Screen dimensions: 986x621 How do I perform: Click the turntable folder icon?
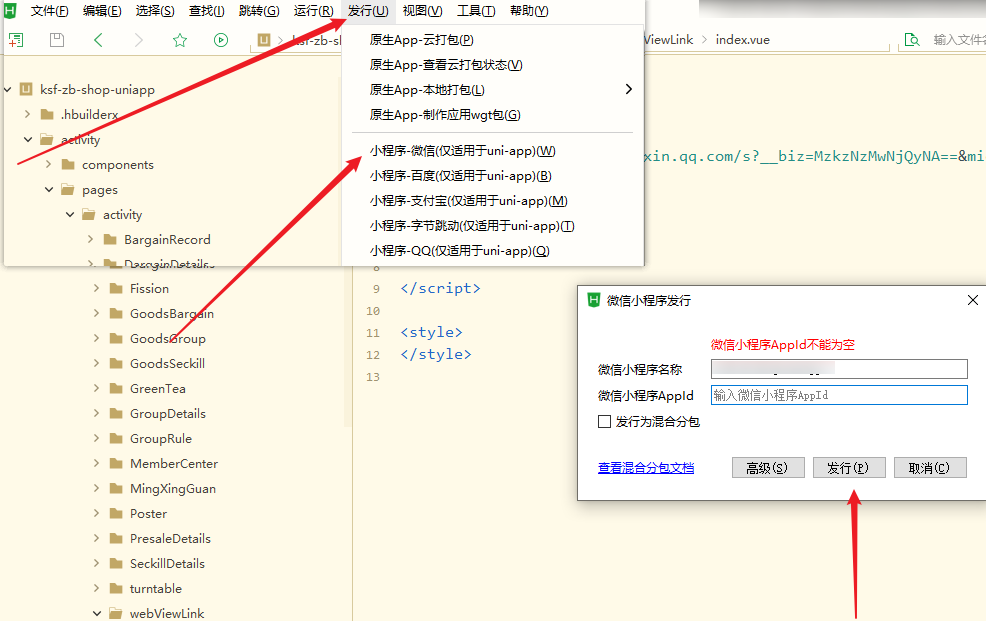(x=116, y=588)
